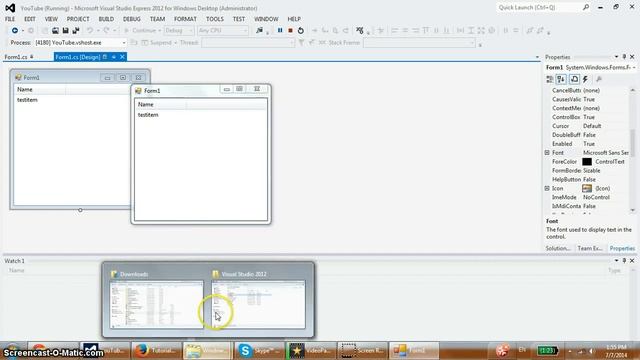Select testitem in the running Form1 window
This screenshot has height=360, width=640.
pyautogui.click(x=148, y=115)
